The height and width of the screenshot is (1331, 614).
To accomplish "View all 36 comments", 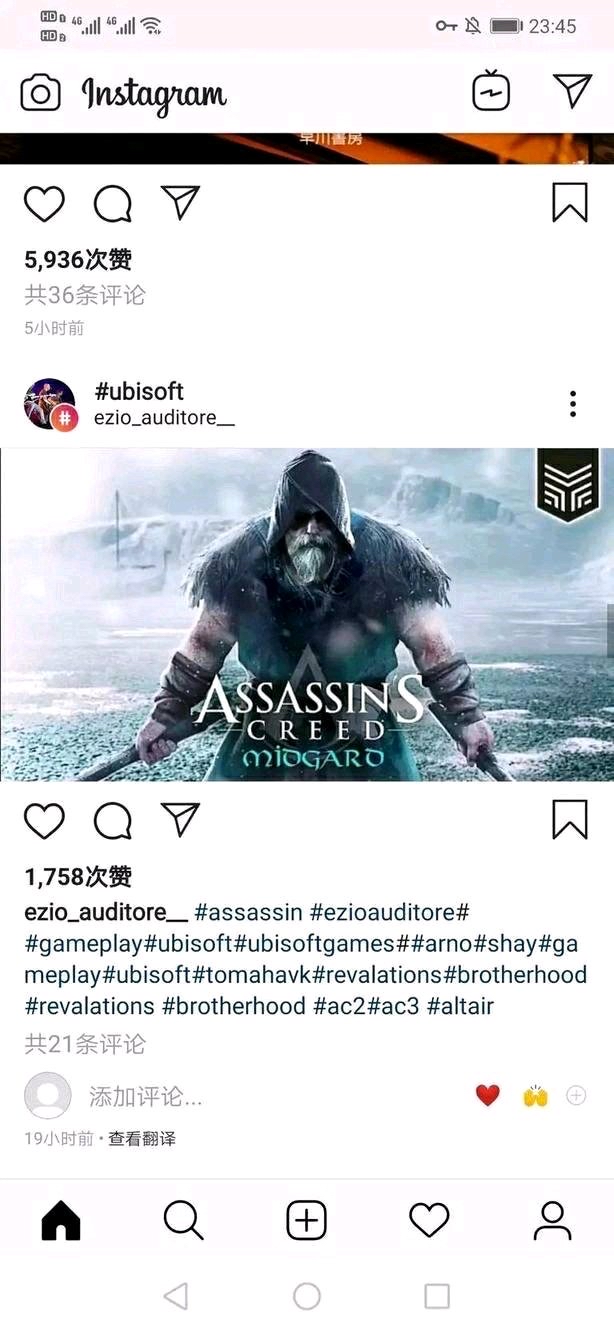I will click(x=85, y=295).
